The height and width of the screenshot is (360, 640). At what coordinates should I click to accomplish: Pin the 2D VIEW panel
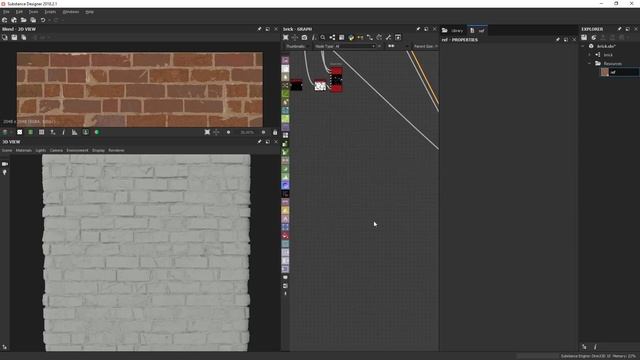tap(259, 29)
